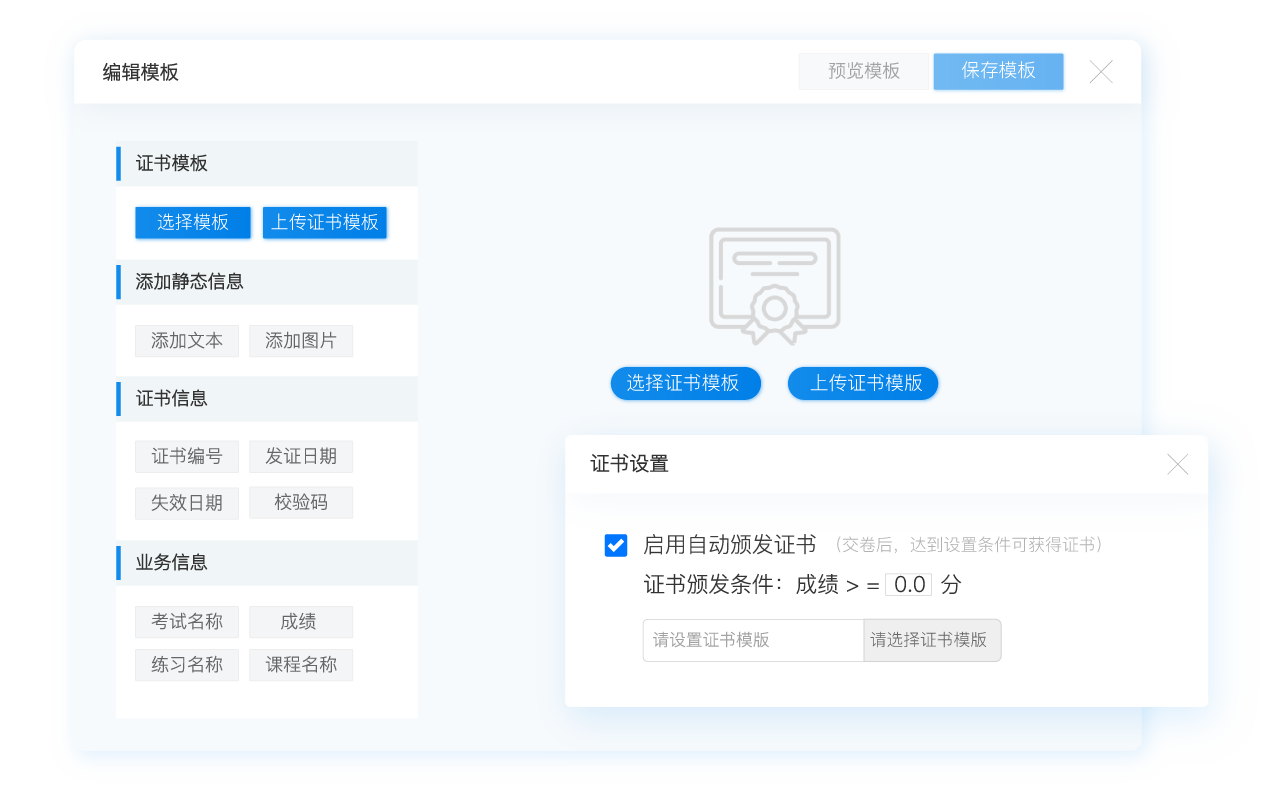Click the 请设置证书模版 input field

click(x=753, y=640)
